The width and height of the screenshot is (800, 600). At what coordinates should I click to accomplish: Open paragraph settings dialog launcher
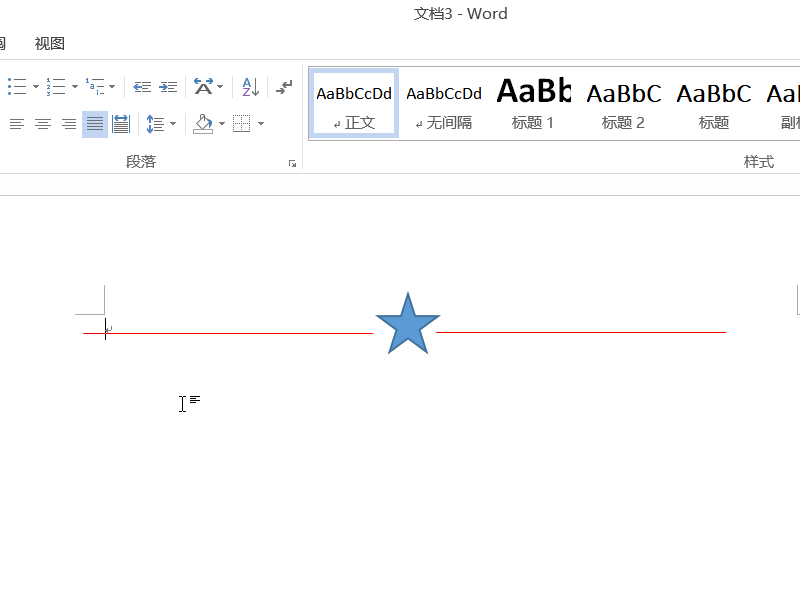pos(292,163)
